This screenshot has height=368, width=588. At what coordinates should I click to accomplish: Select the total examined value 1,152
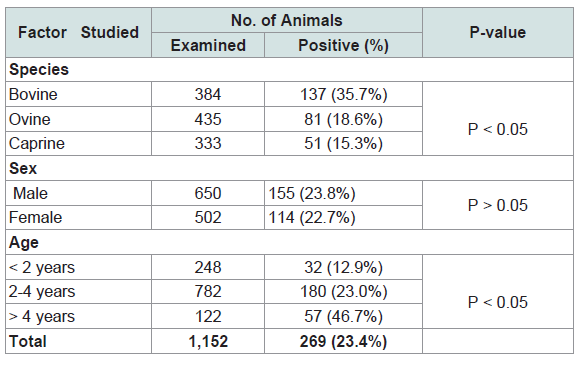[x=208, y=341]
